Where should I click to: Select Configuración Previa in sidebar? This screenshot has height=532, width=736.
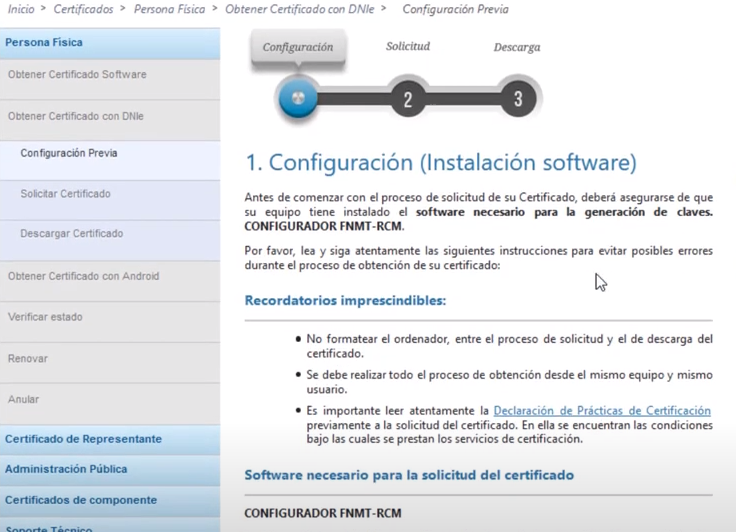point(110,160)
